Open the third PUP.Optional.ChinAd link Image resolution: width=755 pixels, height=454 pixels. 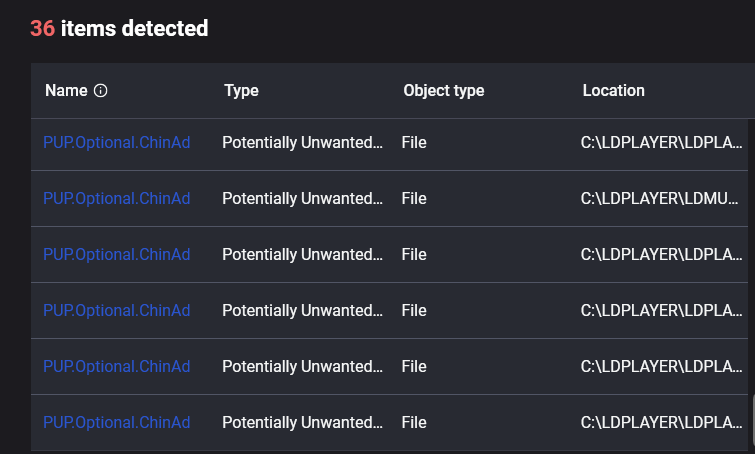[x=116, y=255]
